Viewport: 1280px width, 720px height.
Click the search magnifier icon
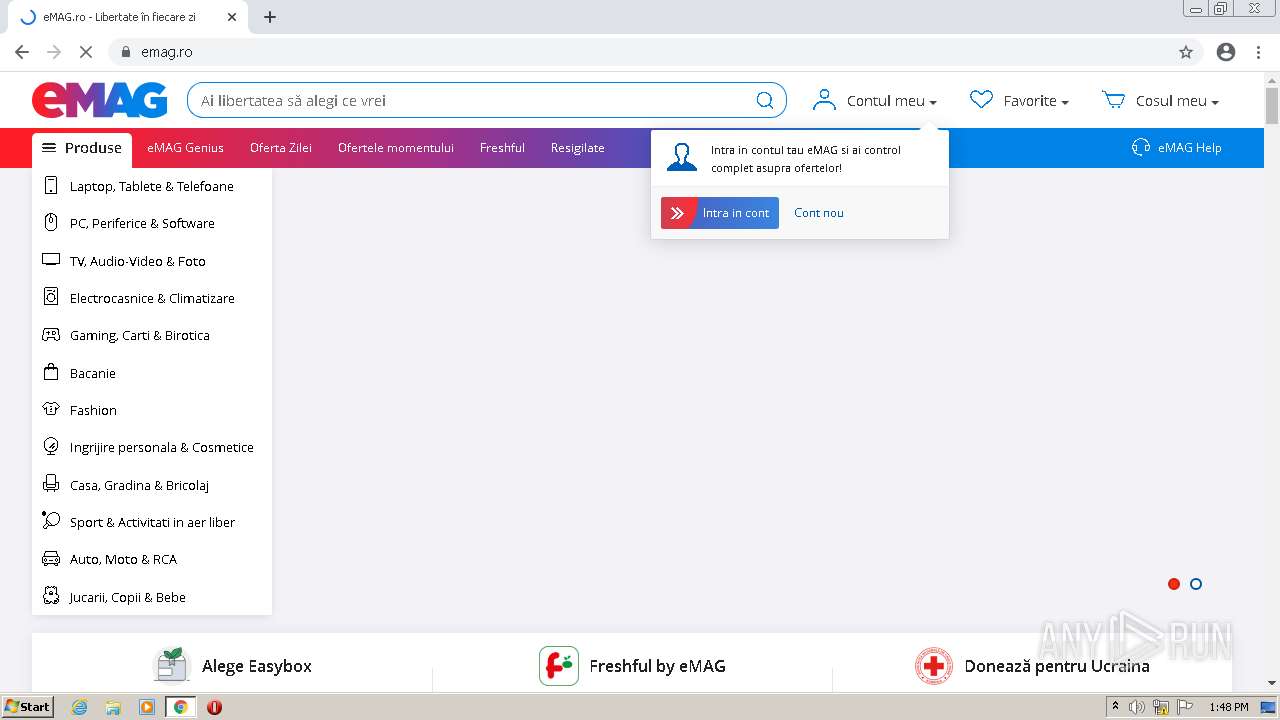click(x=765, y=100)
